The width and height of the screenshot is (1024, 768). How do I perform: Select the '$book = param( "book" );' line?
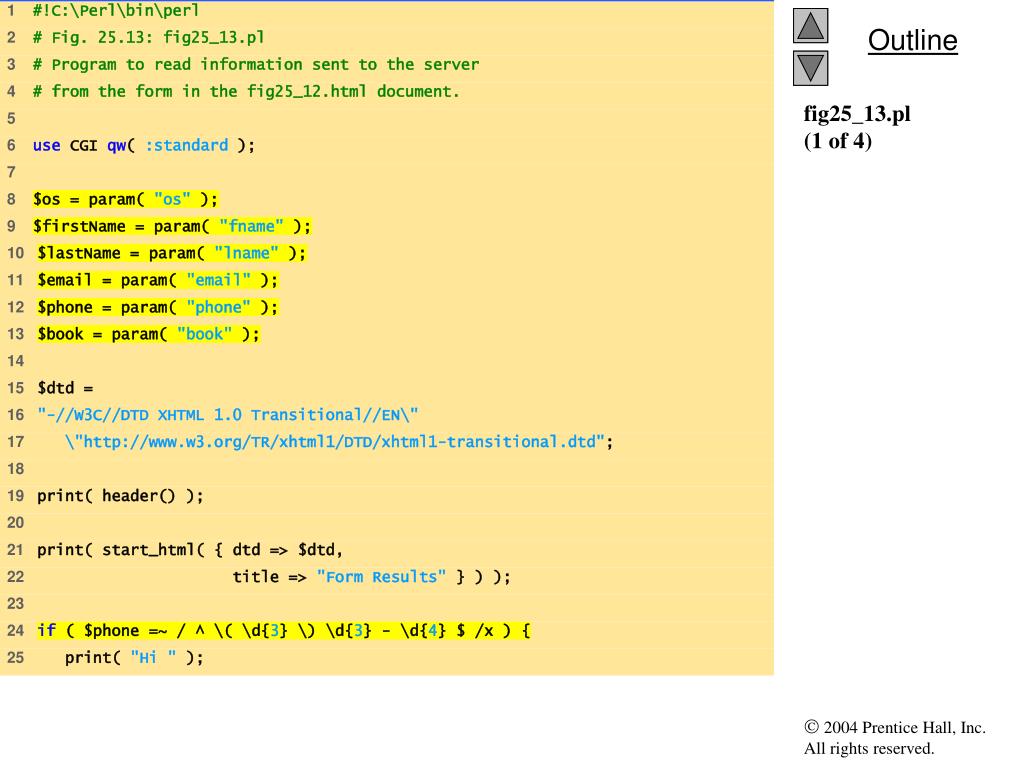point(149,334)
